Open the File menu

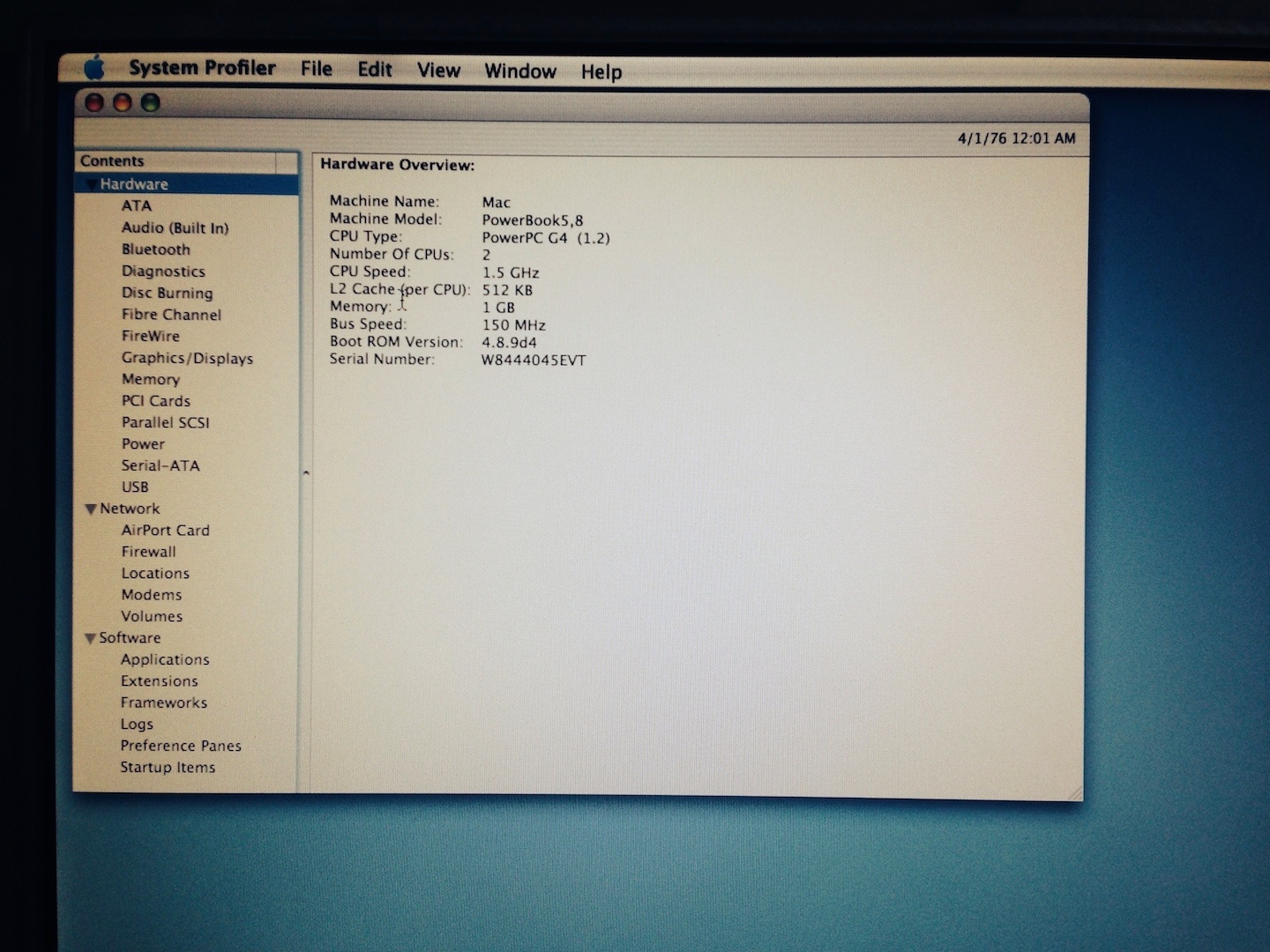tap(316, 69)
